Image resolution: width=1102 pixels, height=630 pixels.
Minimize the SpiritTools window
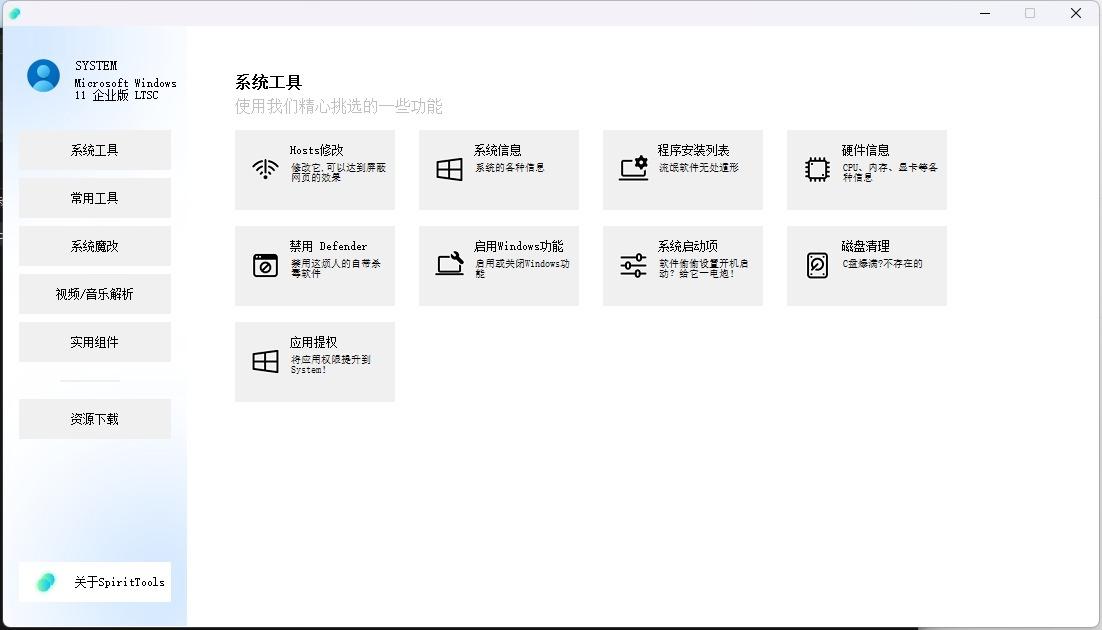(x=985, y=13)
